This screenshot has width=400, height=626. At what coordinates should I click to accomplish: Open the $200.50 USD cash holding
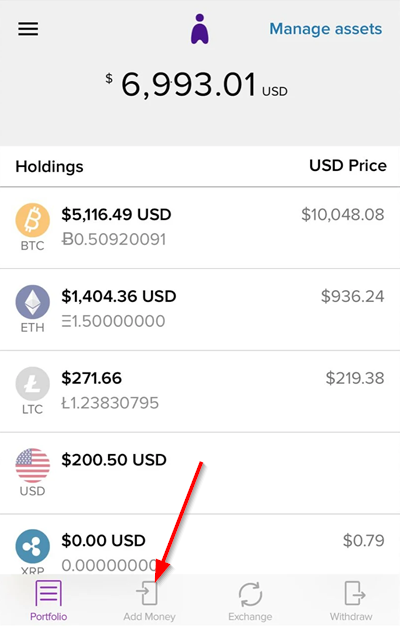pyautogui.click(x=200, y=473)
